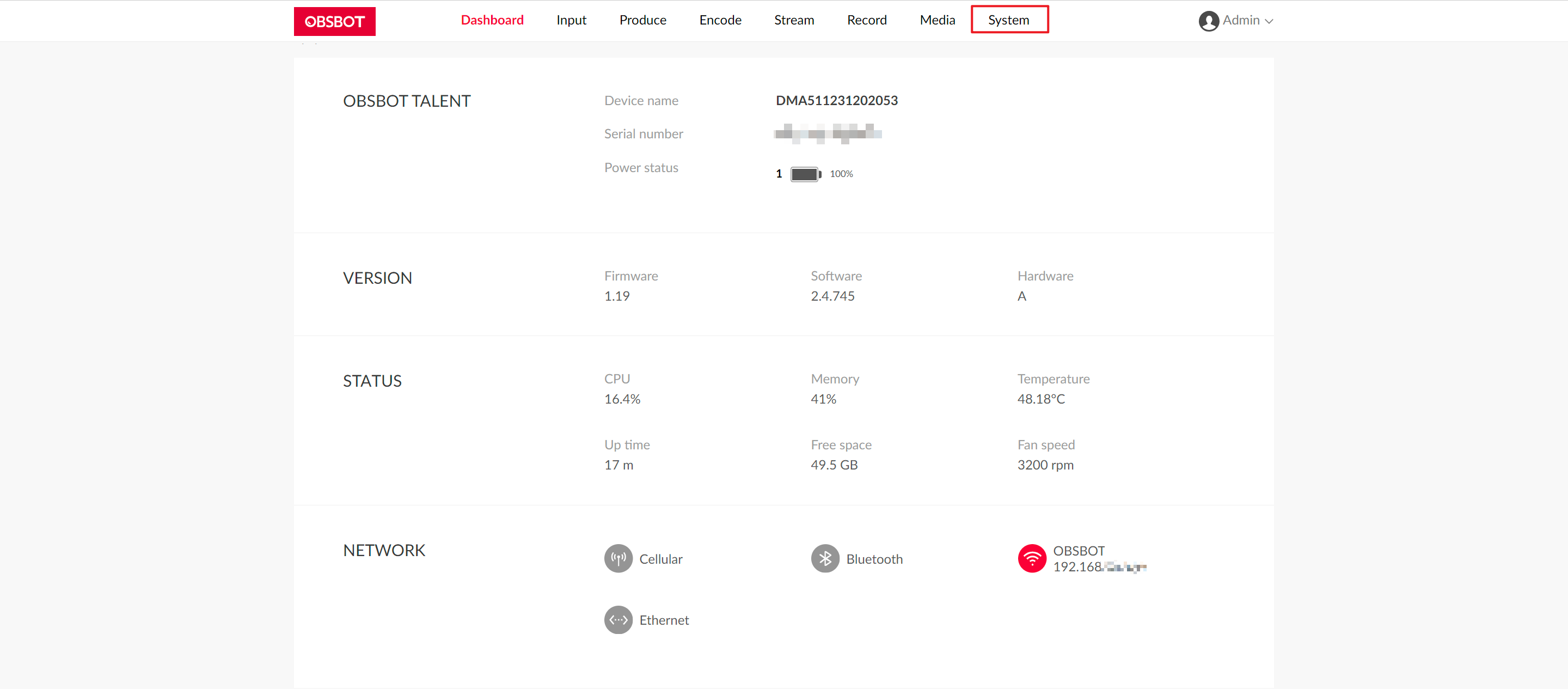The width and height of the screenshot is (1568, 689).
Task: Navigate to the Media tab
Action: tap(938, 20)
